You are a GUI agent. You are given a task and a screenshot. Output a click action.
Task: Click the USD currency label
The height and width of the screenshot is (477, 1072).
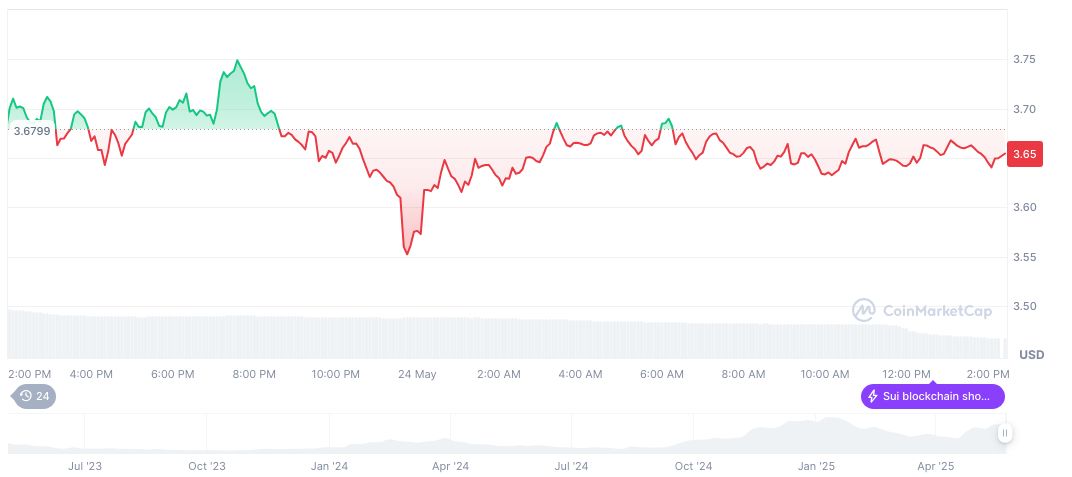[x=1031, y=355]
